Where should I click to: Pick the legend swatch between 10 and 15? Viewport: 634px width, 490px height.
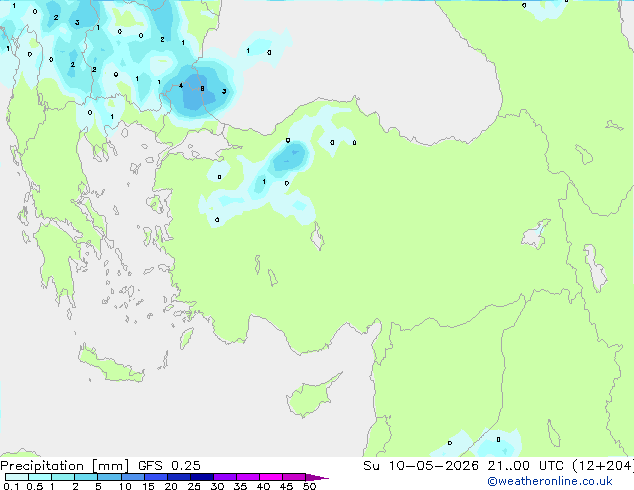[x=133, y=477]
